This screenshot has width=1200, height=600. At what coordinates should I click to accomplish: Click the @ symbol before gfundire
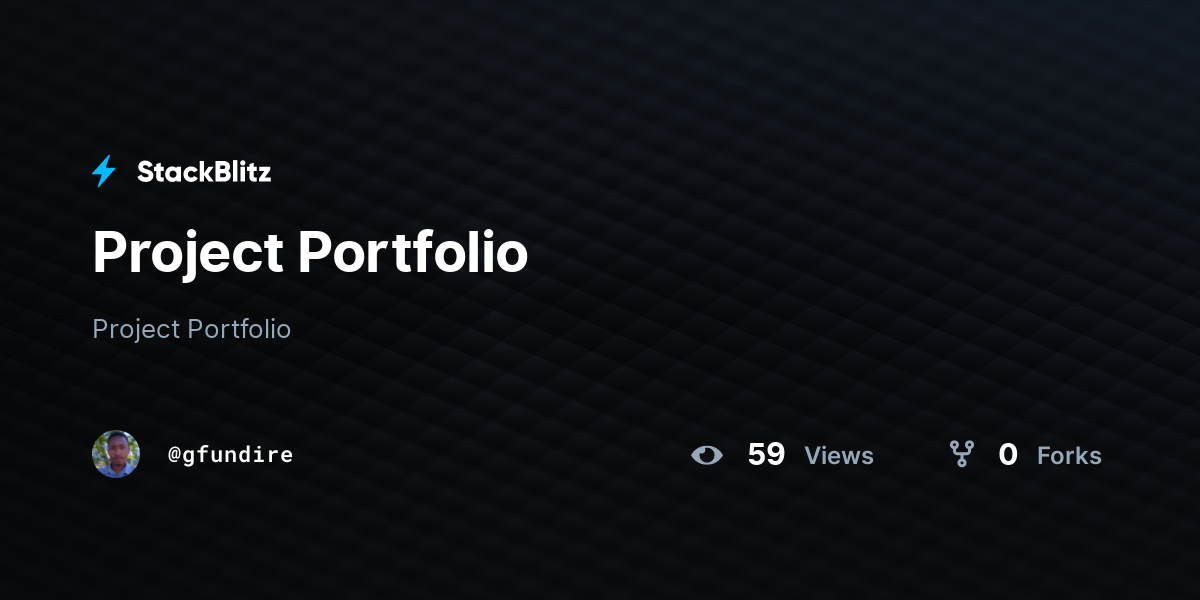click(x=174, y=455)
